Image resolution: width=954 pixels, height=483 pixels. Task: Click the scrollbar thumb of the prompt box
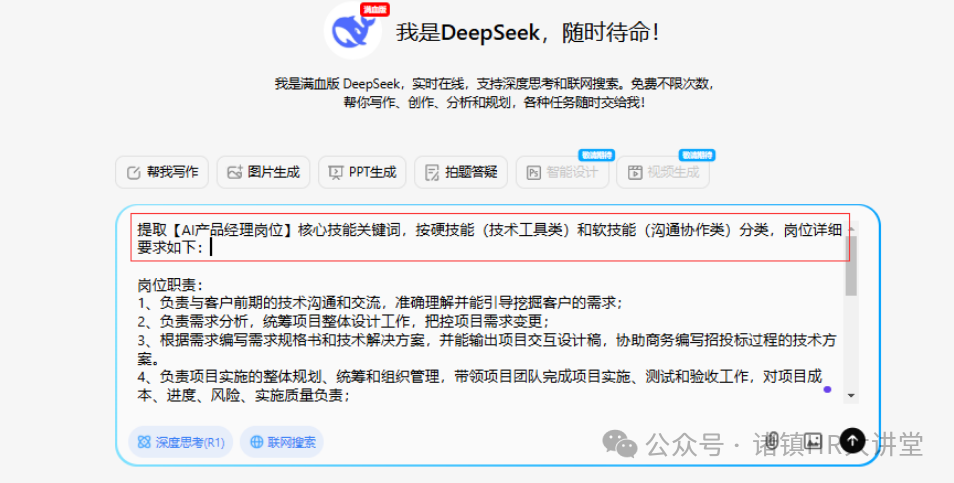click(x=851, y=266)
